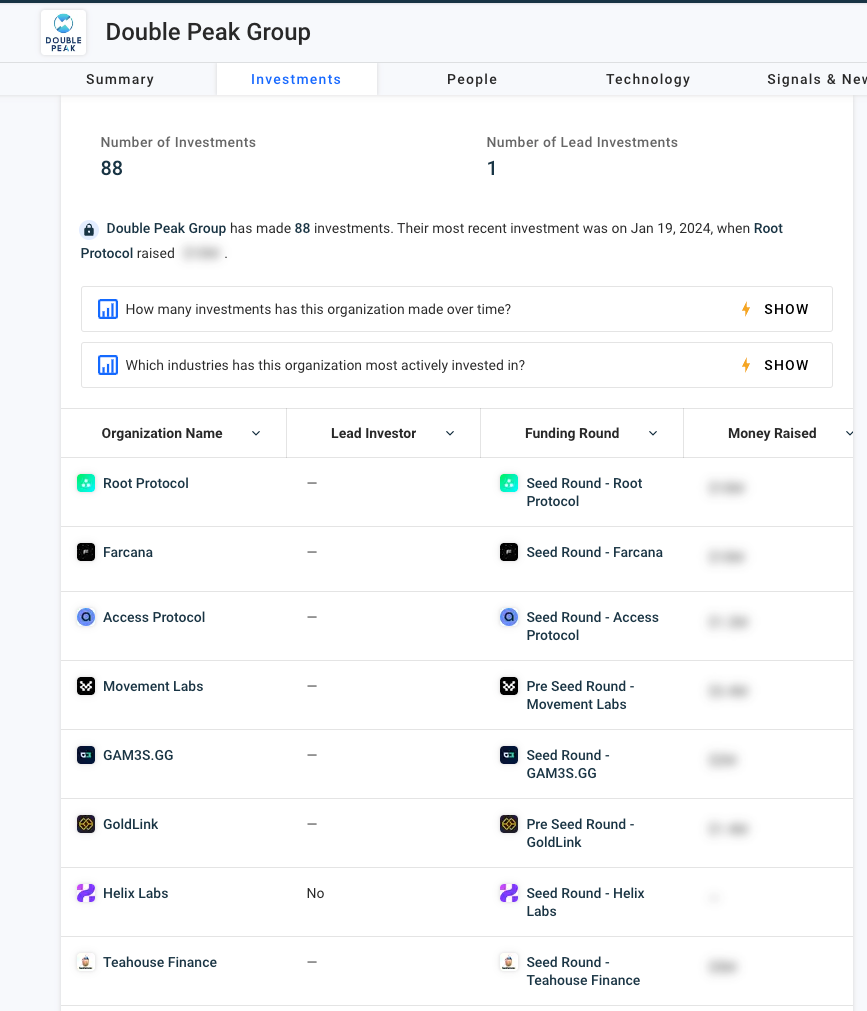867x1011 pixels.
Task: Open Seed Round - Root Protocol funding link
Action: click(584, 493)
